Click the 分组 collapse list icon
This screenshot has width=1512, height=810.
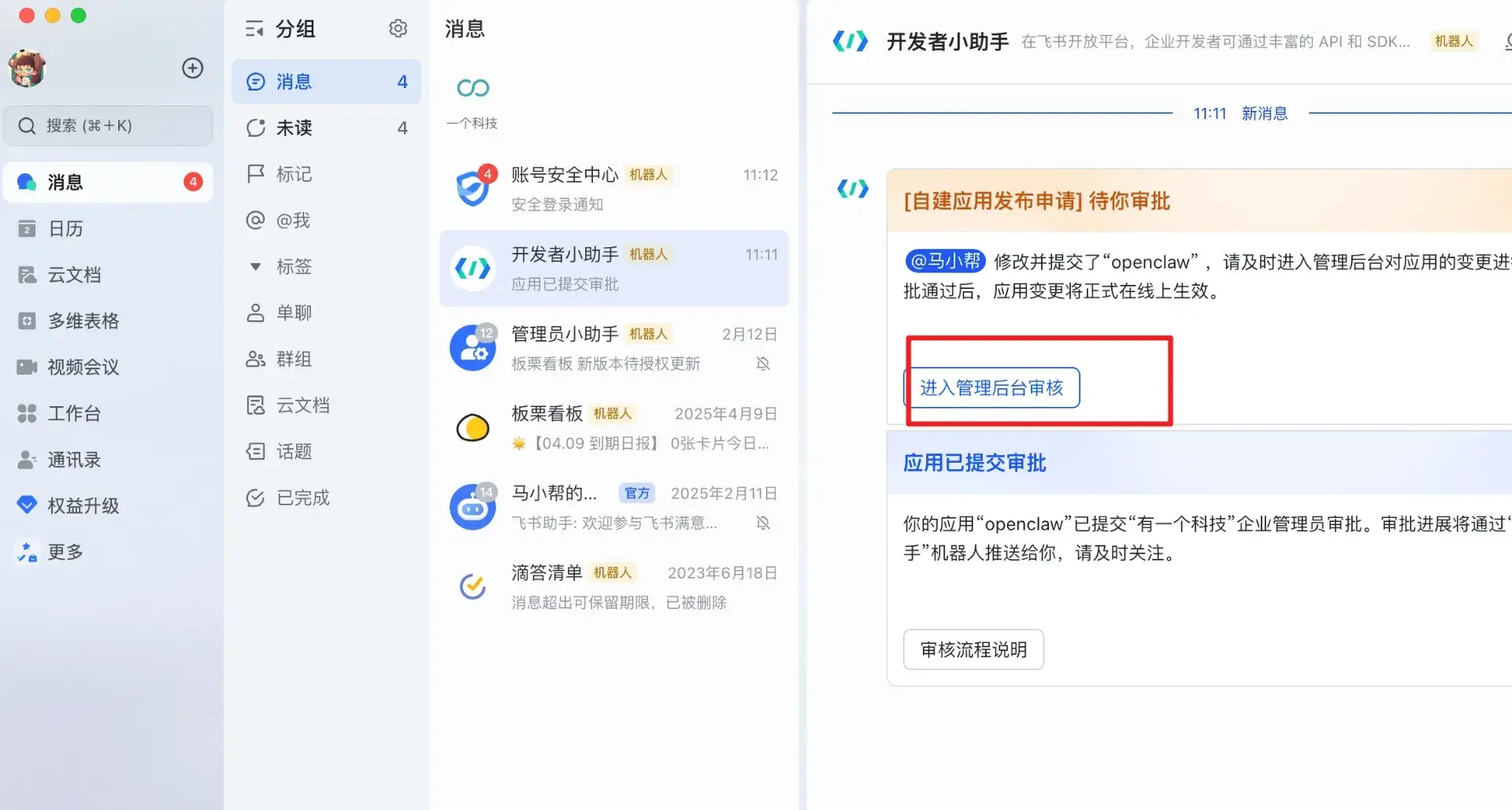pos(254,29)
